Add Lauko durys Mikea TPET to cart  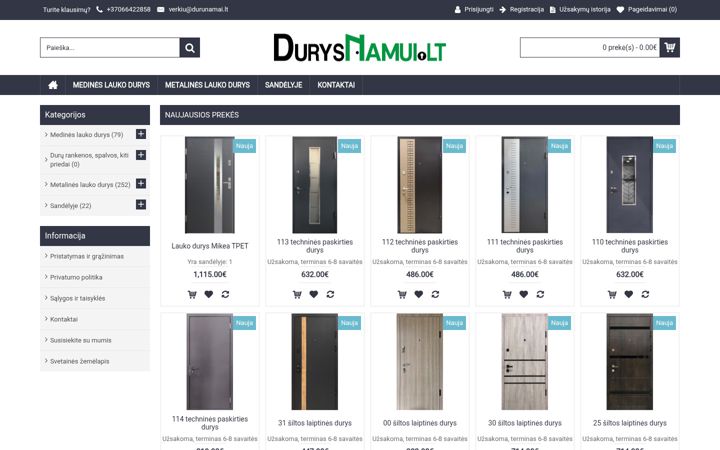coord(192,294)
